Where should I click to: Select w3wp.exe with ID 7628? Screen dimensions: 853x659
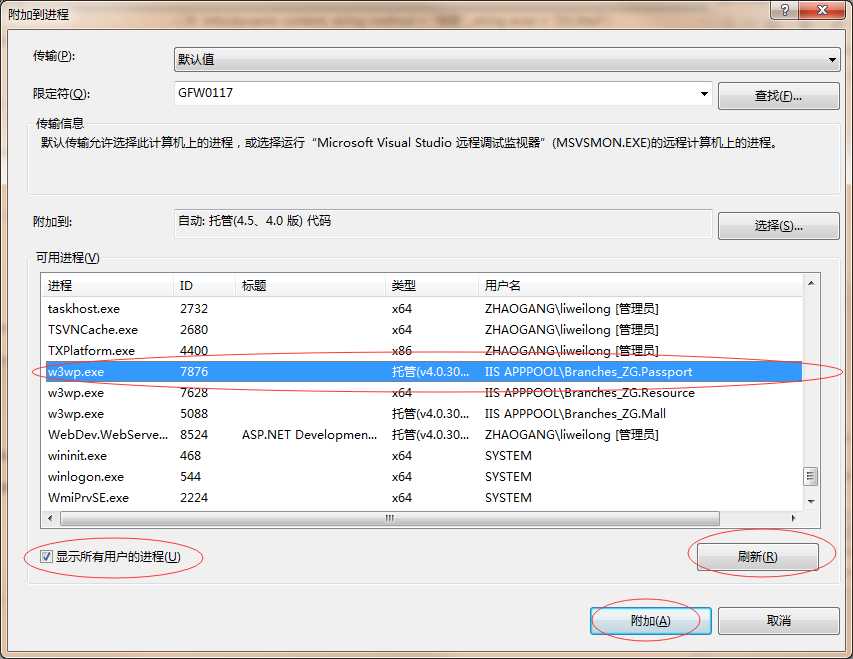point(423,393)
